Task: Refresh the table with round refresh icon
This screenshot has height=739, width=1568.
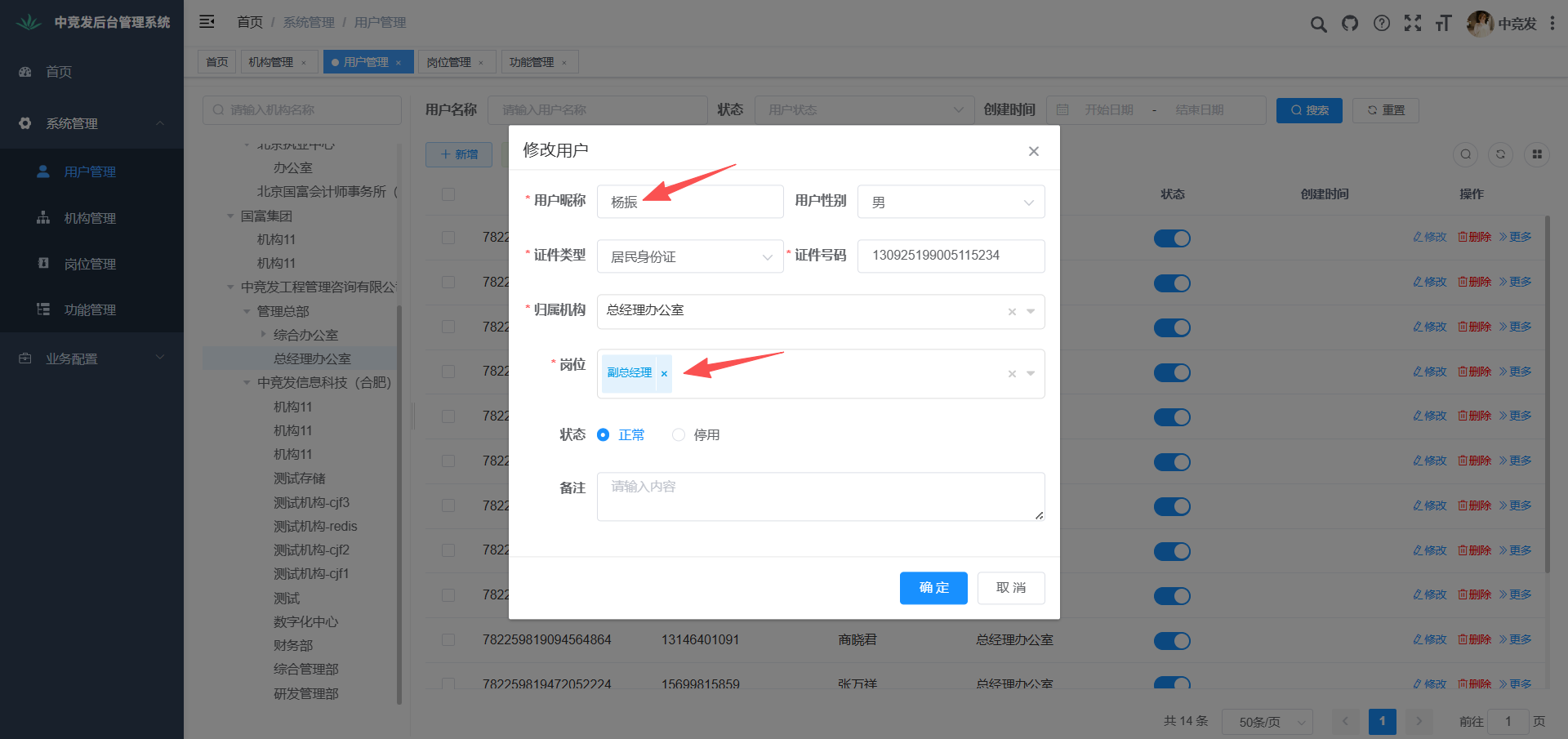Action: pos(1500,154)
